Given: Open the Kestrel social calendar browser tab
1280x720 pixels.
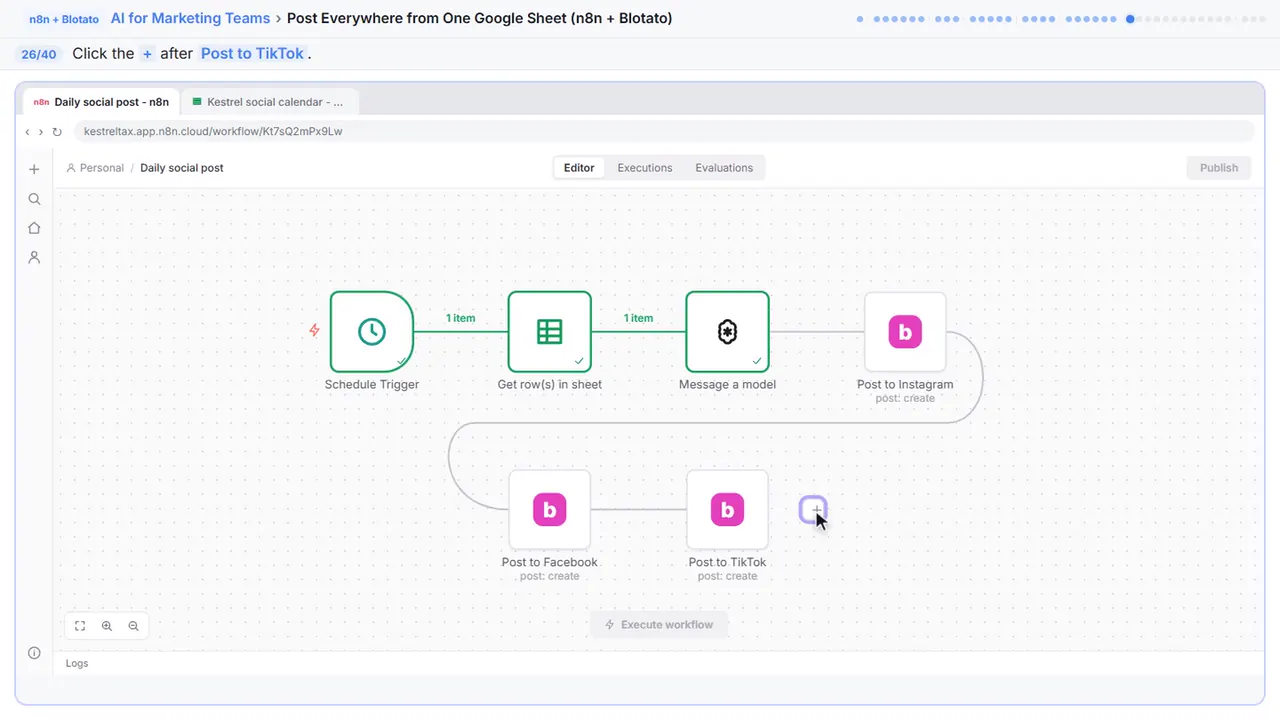Looking at the screenshot, I should (x=269, y=102).
